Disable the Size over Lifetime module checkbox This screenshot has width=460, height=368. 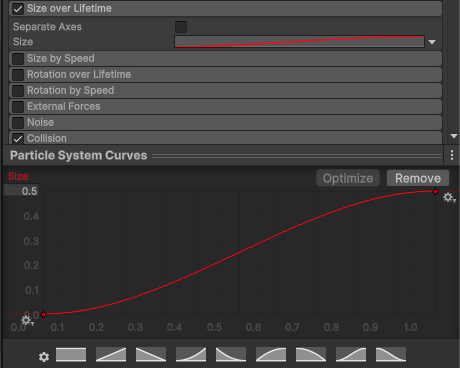18,9
